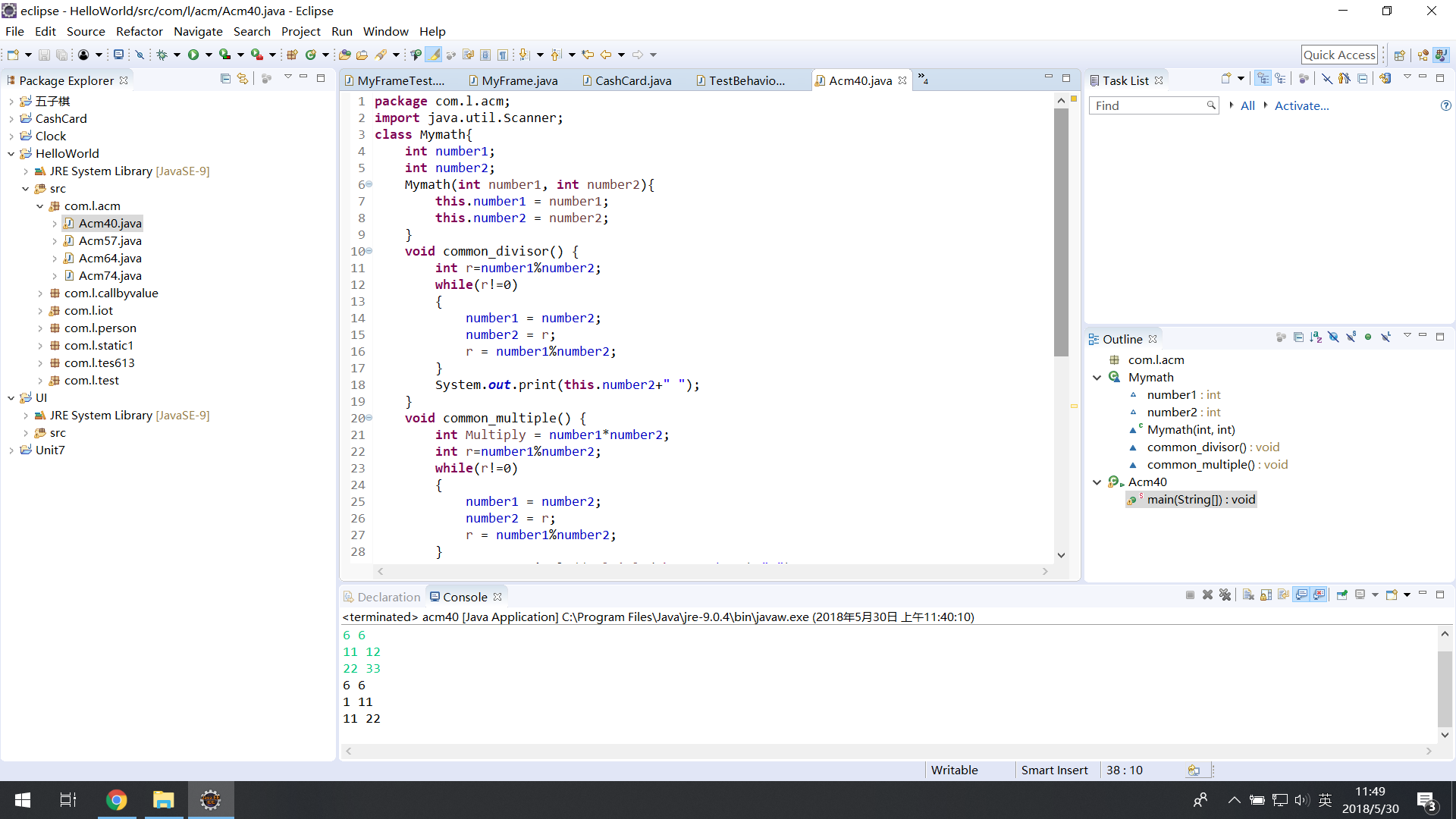This screenshot has width=1456, height=819.
Task: Expand the Clock project
Action: tap(11, 136)
